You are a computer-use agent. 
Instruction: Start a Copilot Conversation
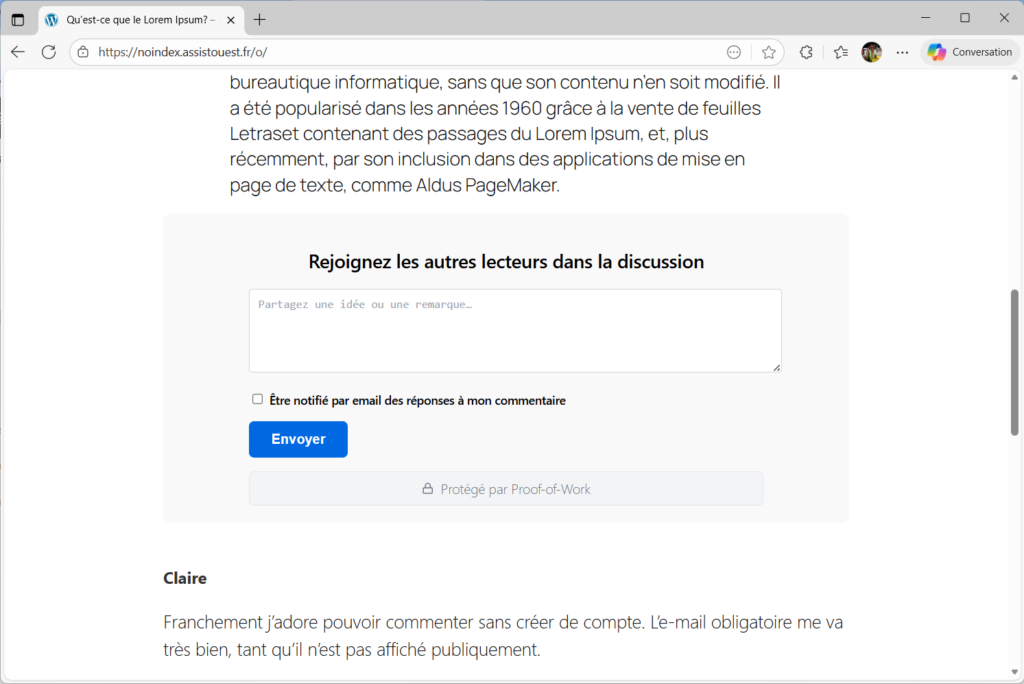tap(969, 51)
